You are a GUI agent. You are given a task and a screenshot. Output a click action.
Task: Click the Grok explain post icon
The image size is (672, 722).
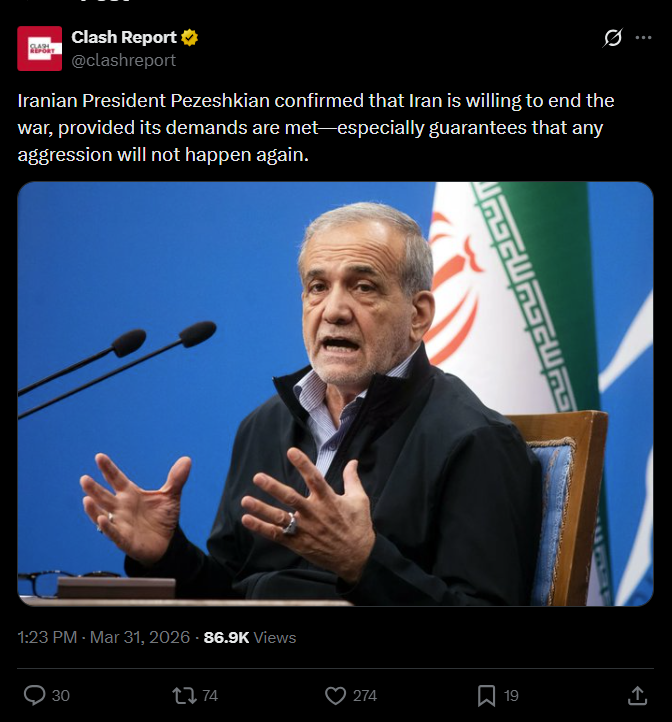click(x=613, y=38)
